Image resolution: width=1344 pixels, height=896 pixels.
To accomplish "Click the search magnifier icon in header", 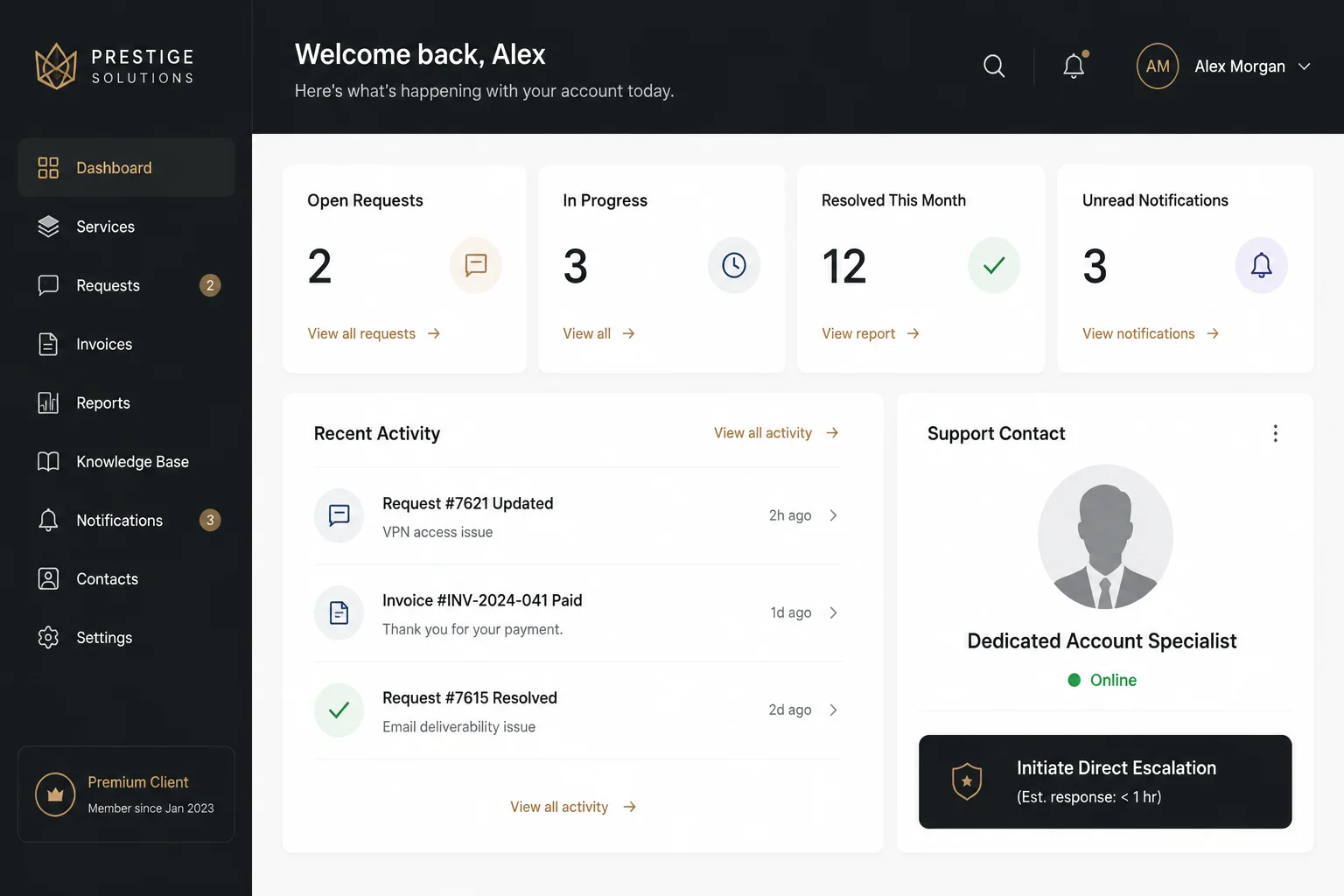I will [x=994, y=66].
